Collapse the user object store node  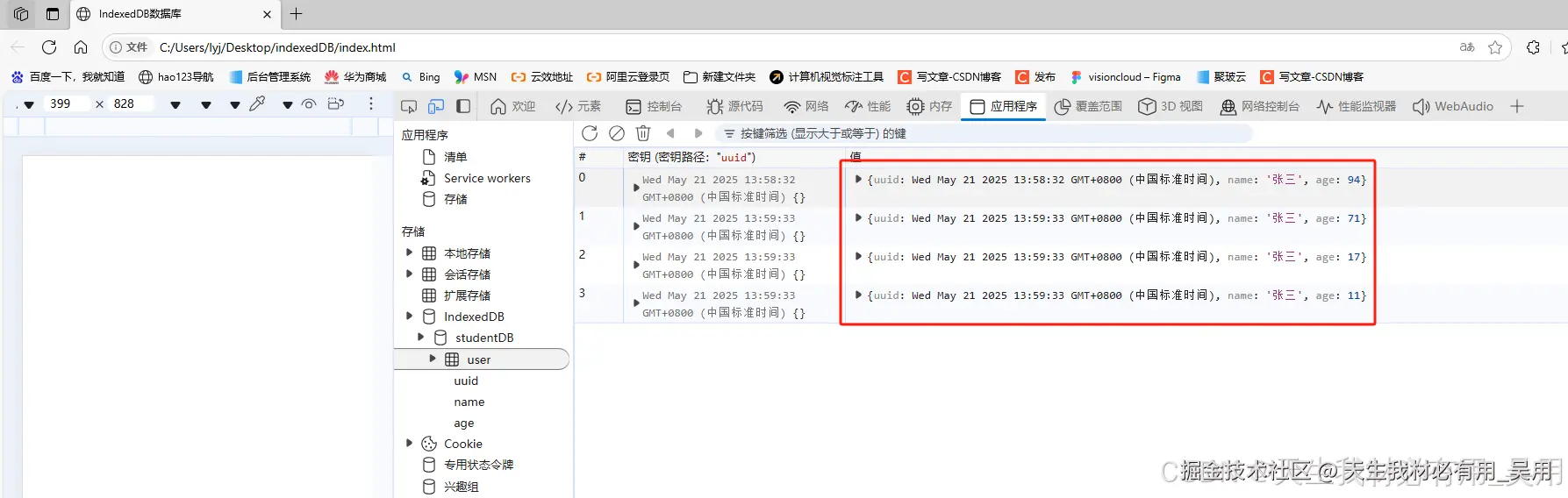pyautogui.click(x=432, y=359)
